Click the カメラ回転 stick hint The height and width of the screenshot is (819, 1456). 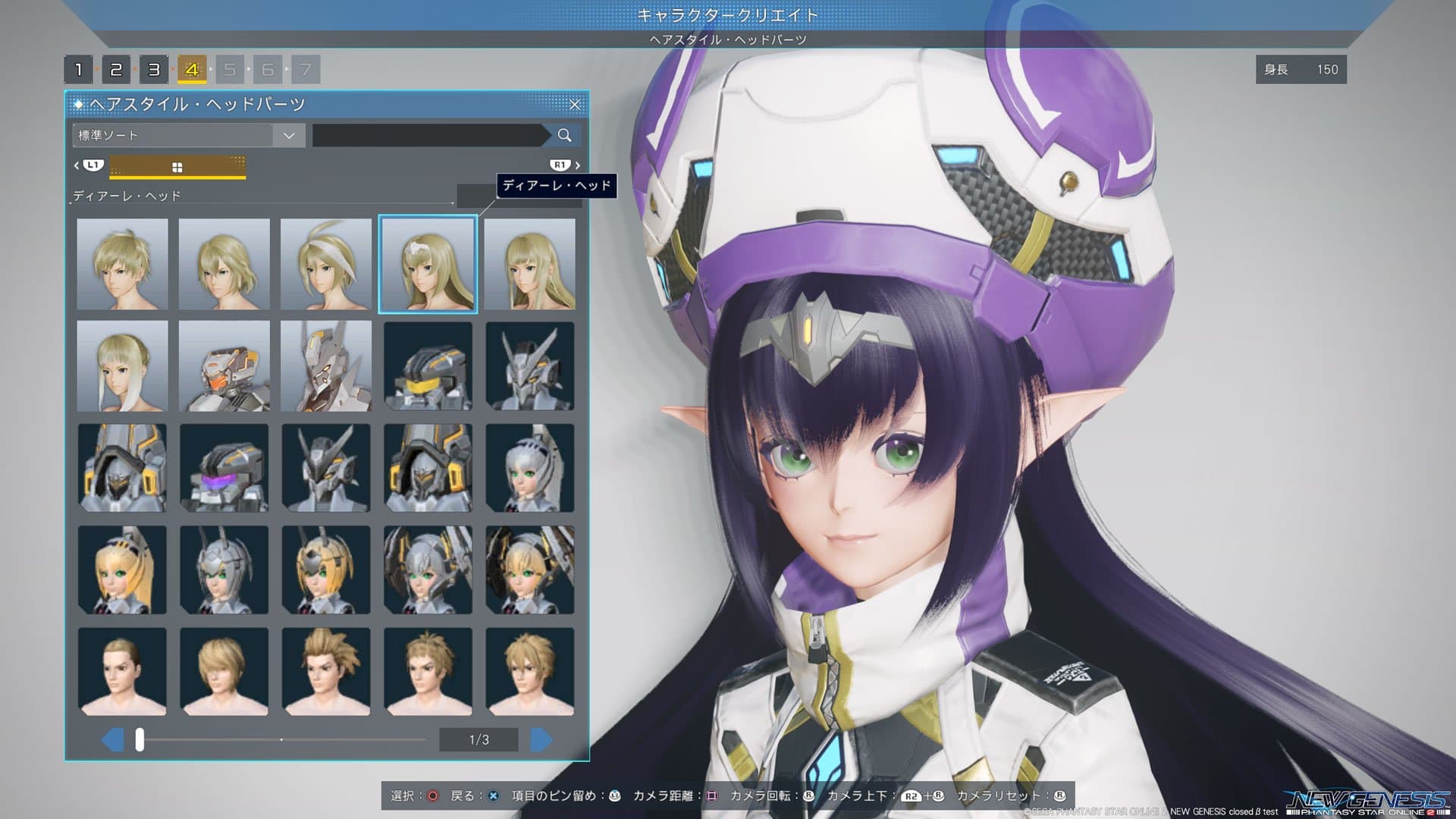pyautogui.click(x=773, y=795)
